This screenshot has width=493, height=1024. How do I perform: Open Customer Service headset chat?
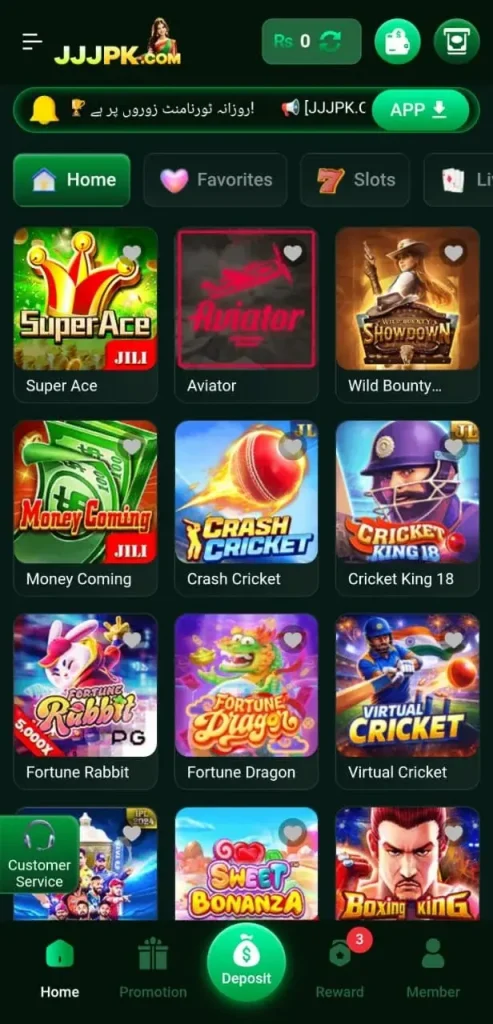[39, 854]
